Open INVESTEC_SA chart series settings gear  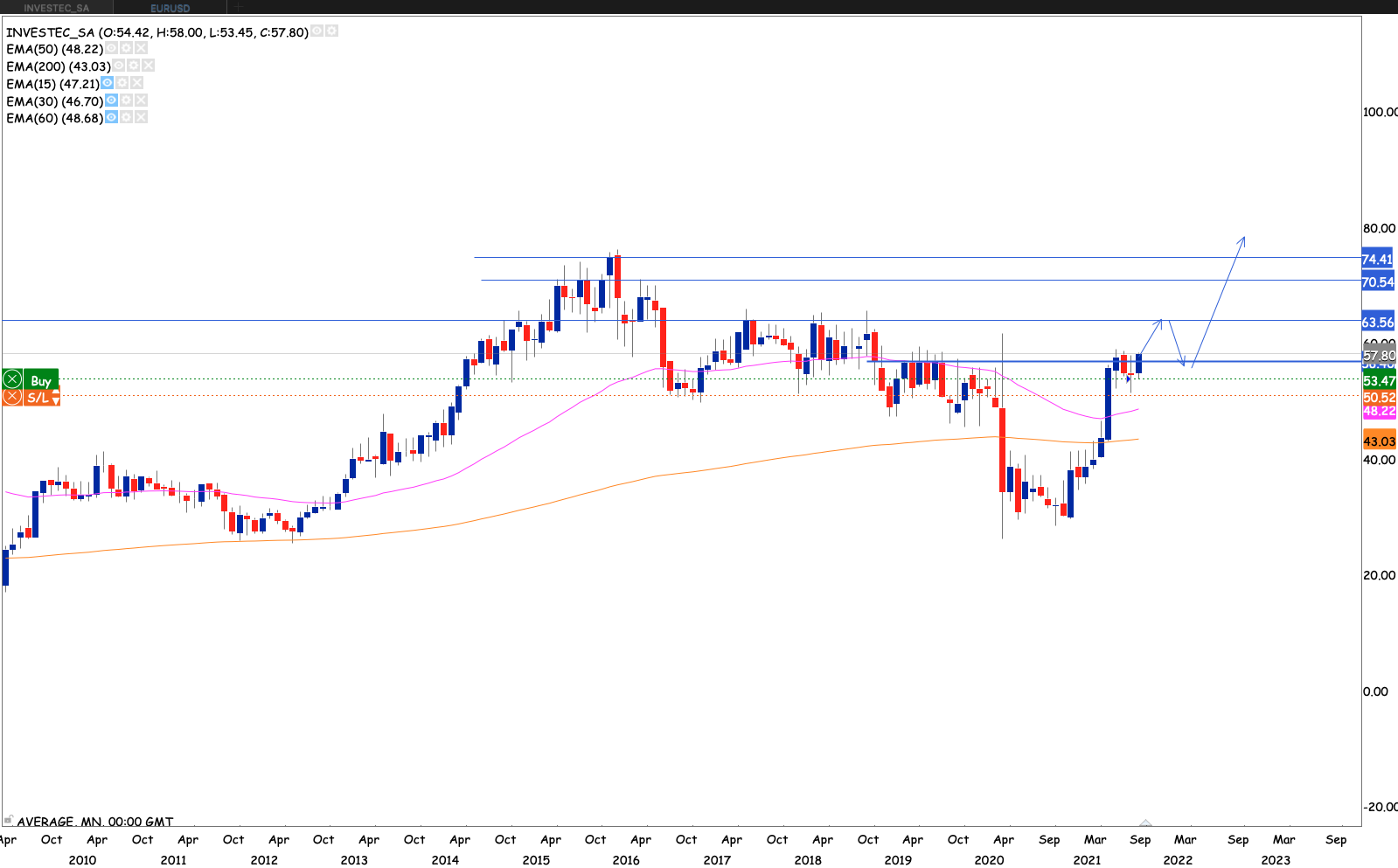click(331, 31)
